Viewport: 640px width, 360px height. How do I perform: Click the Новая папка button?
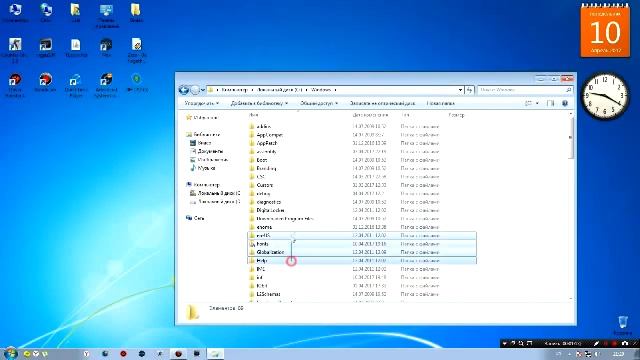[x=440, y=103]
